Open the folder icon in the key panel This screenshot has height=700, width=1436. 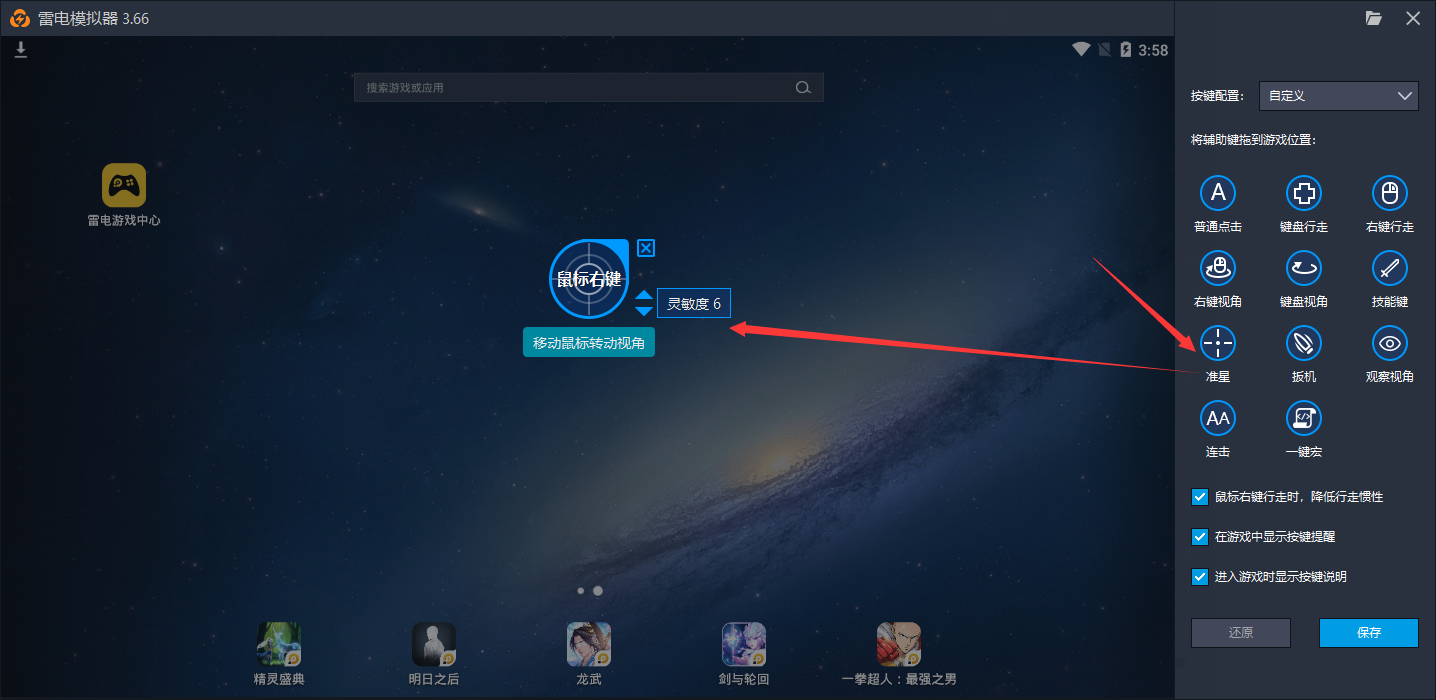1373,18
